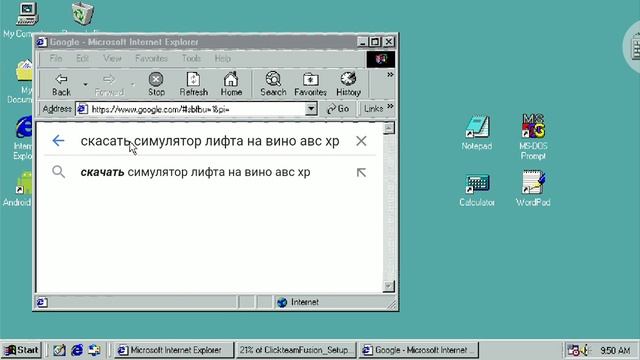640x360 pixels.
Task: Click the volume icon in the system tray
Action: [586, 350]
